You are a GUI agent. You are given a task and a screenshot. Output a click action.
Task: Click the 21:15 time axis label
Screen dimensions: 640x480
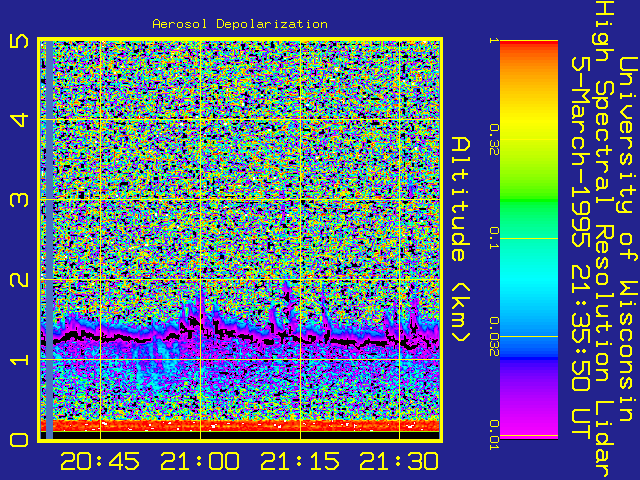coord(300,461)
